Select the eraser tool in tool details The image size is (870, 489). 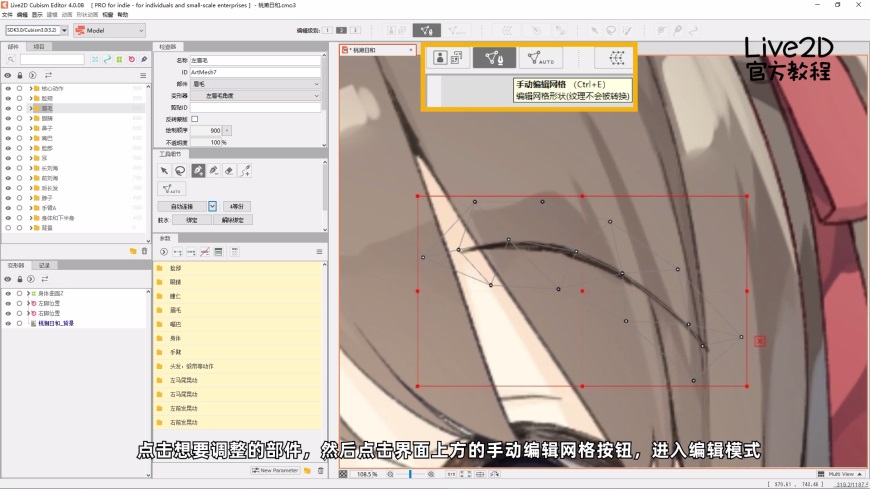[x=229, y=171]
